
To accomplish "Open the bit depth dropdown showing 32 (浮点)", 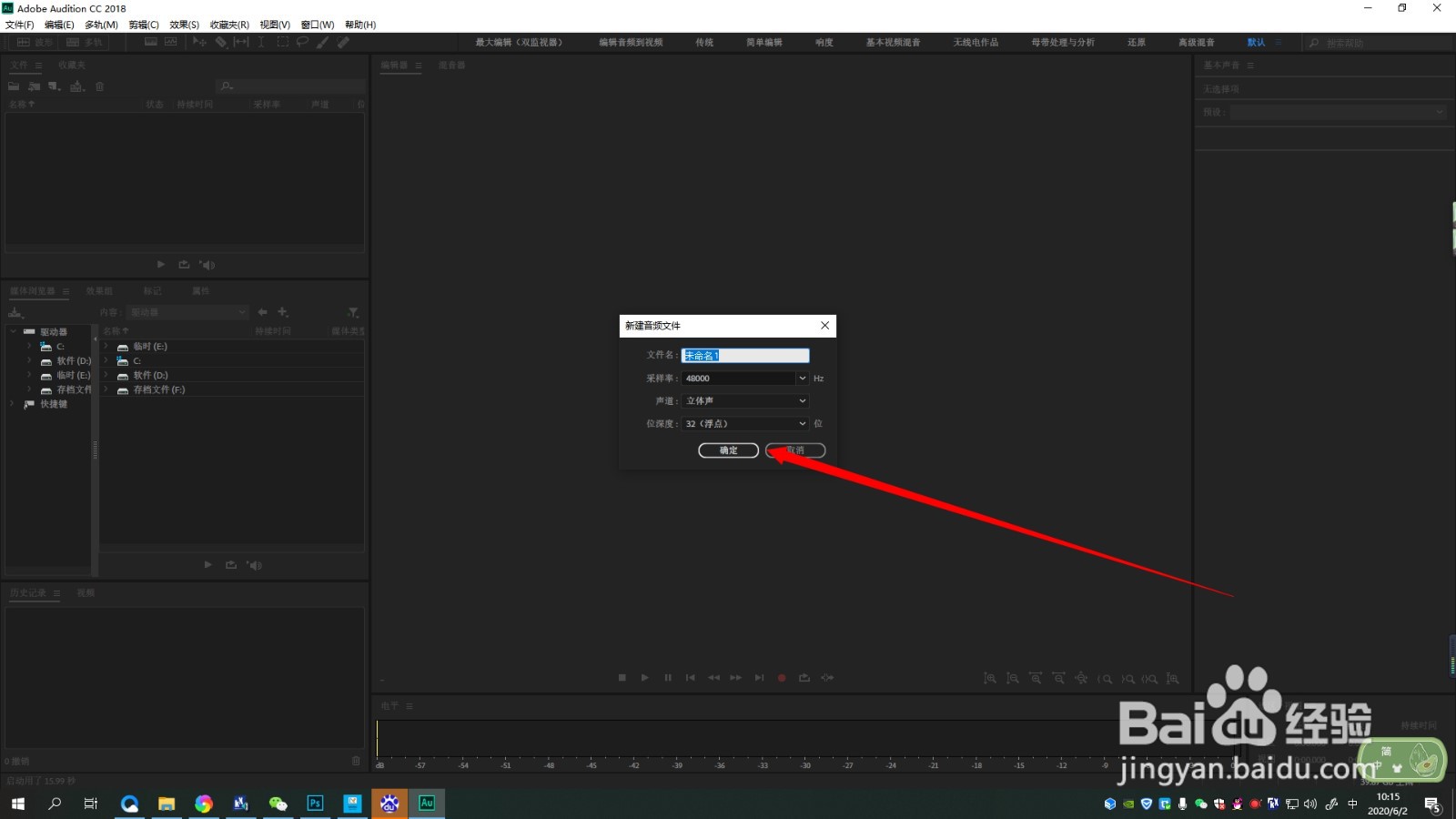I will pyautogui.click(x=745, y=424).
